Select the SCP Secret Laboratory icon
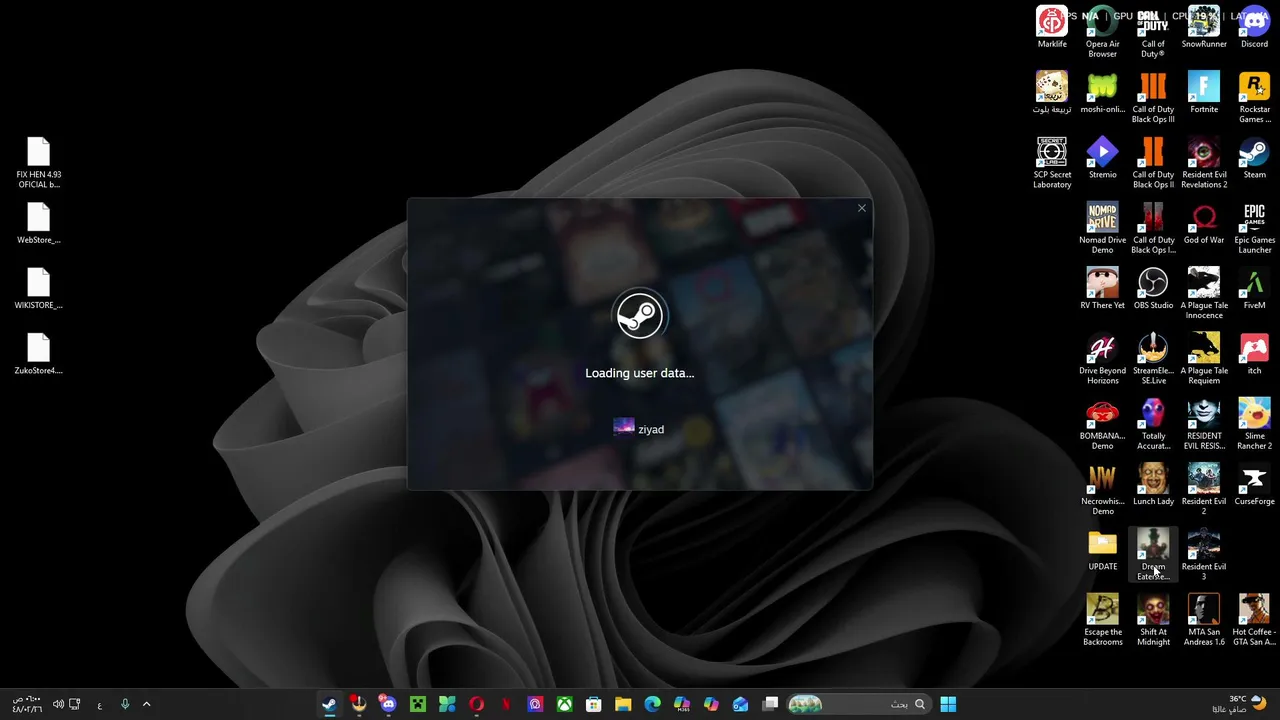 1052,162
